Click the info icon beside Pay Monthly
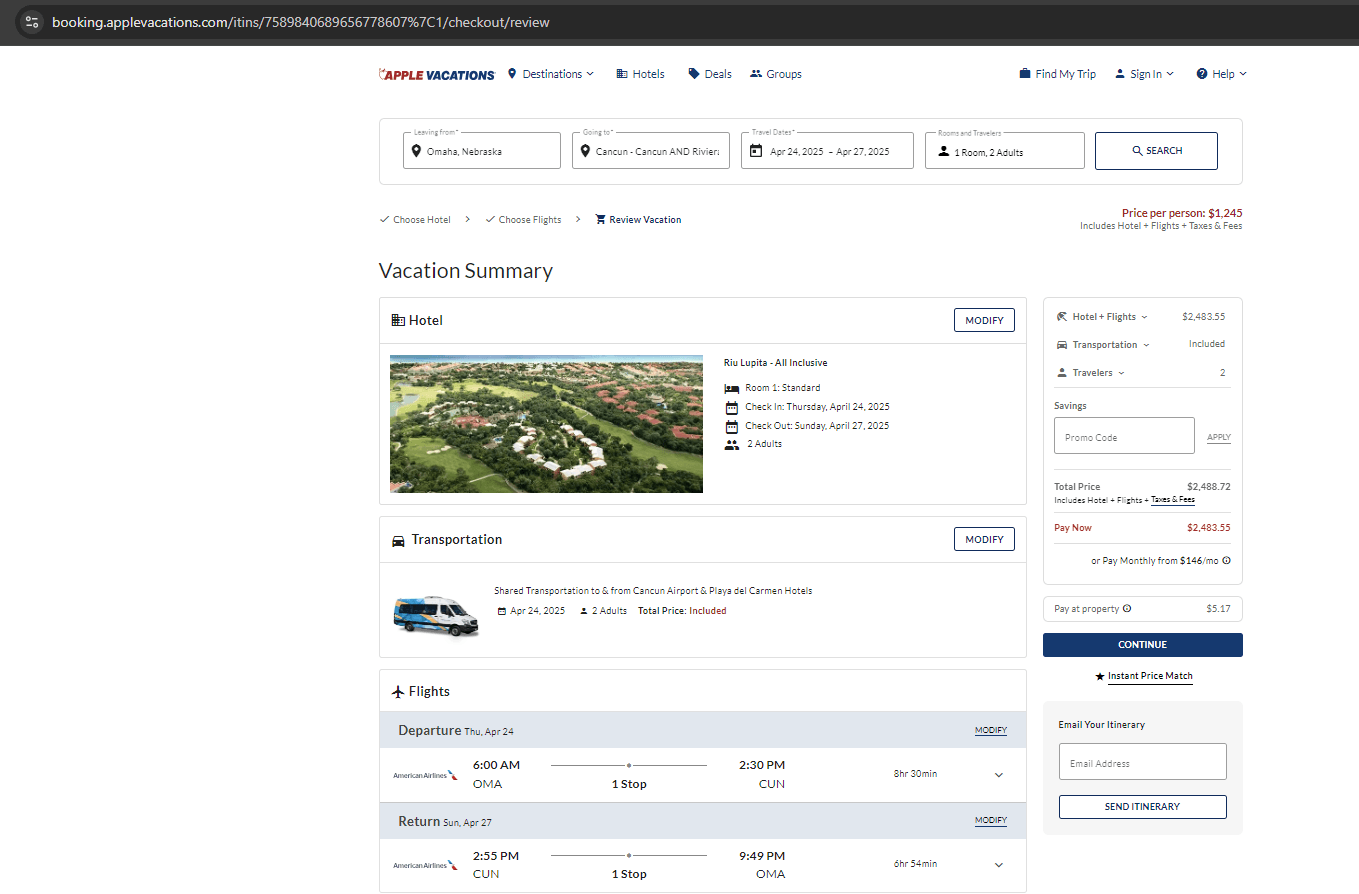 point(1226,561)
